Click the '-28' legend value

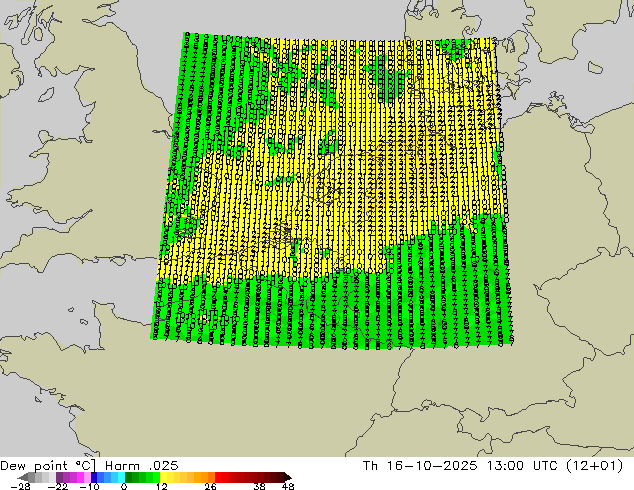click(x=20, y=486)
